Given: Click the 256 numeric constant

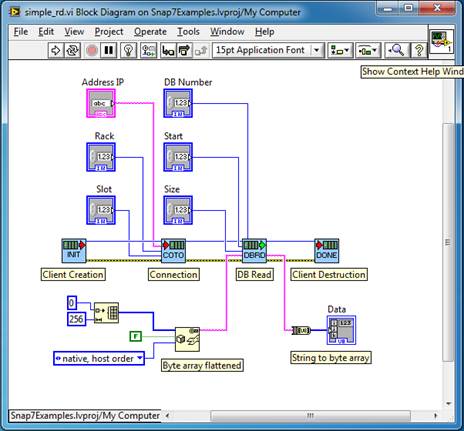Looking at the screenshot, I should pyautogui.click(x=76, y=319).
